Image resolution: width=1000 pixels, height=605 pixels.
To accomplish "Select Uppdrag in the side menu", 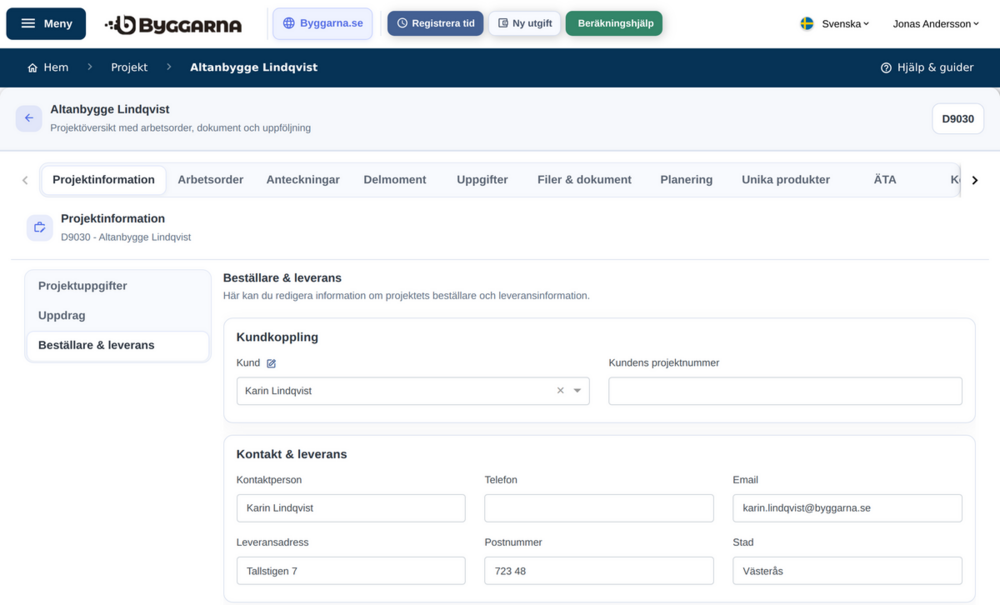I will [x=118, y=316].
